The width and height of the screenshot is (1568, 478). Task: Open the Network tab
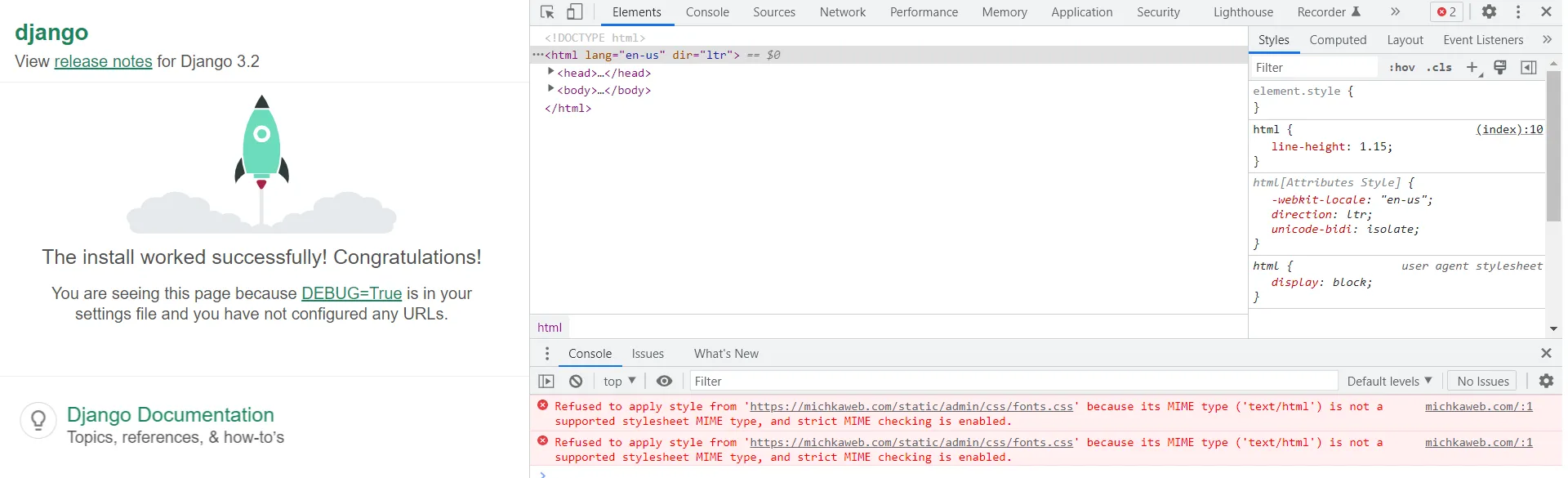coord(843,12)
